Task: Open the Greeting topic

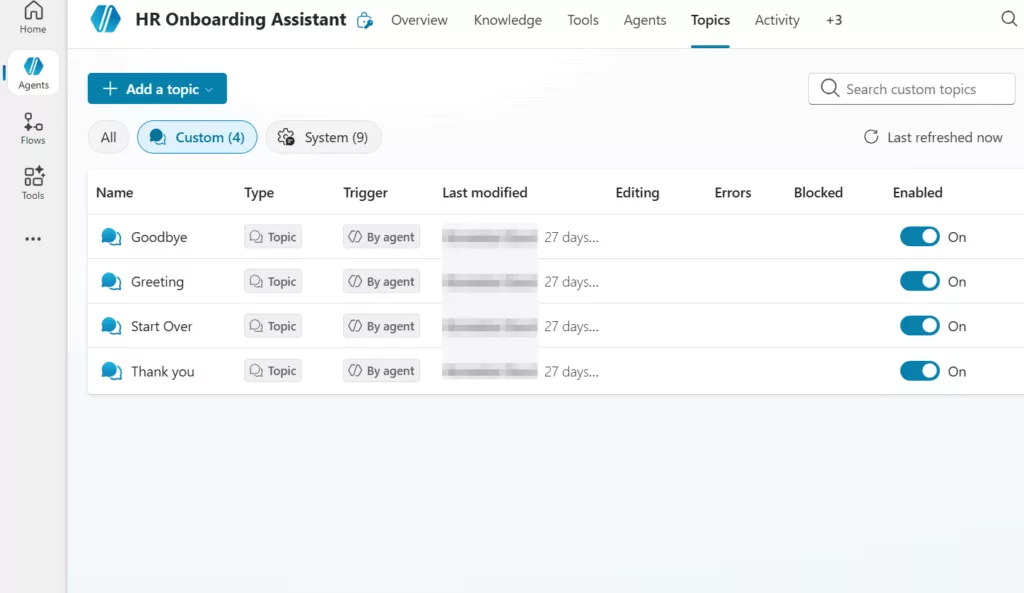Action: tap(157, 281)
